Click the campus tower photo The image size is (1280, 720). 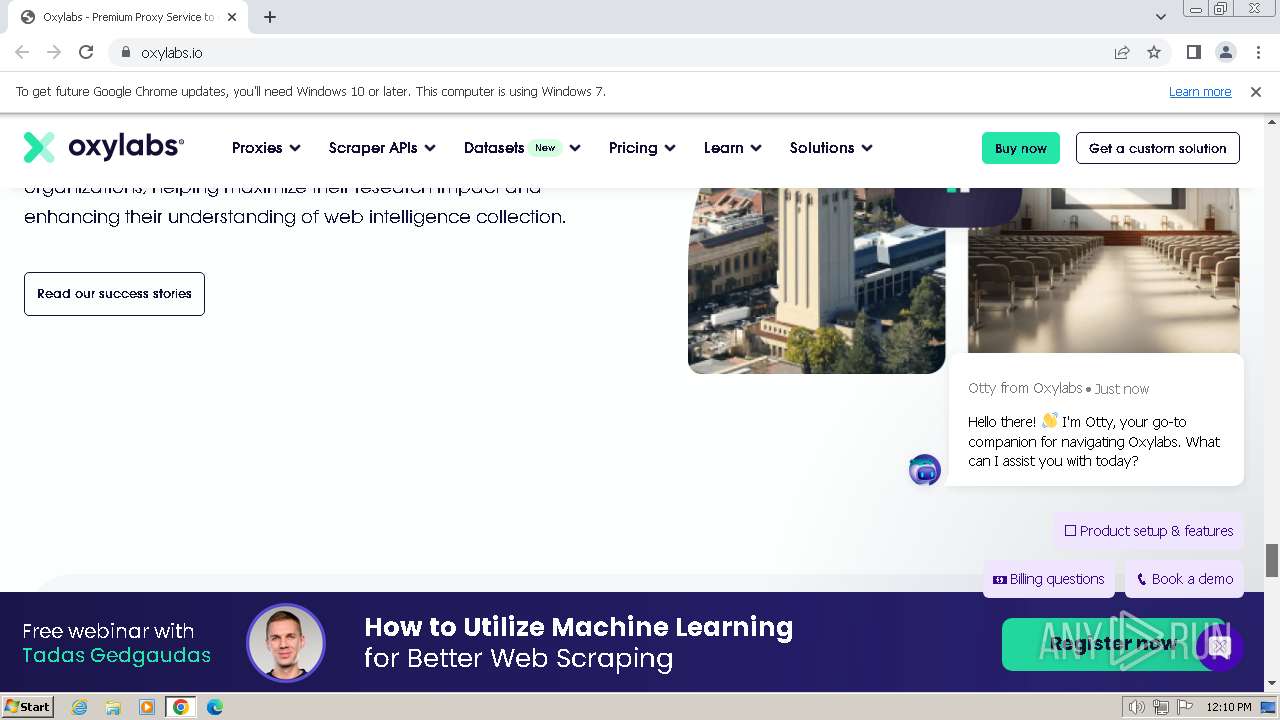816,280
